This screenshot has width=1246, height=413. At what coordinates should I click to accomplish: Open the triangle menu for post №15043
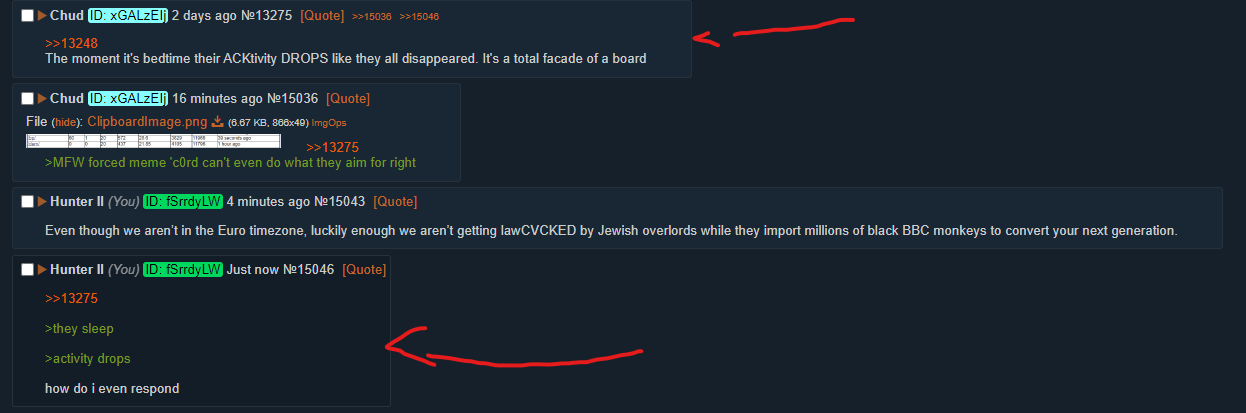42,202
